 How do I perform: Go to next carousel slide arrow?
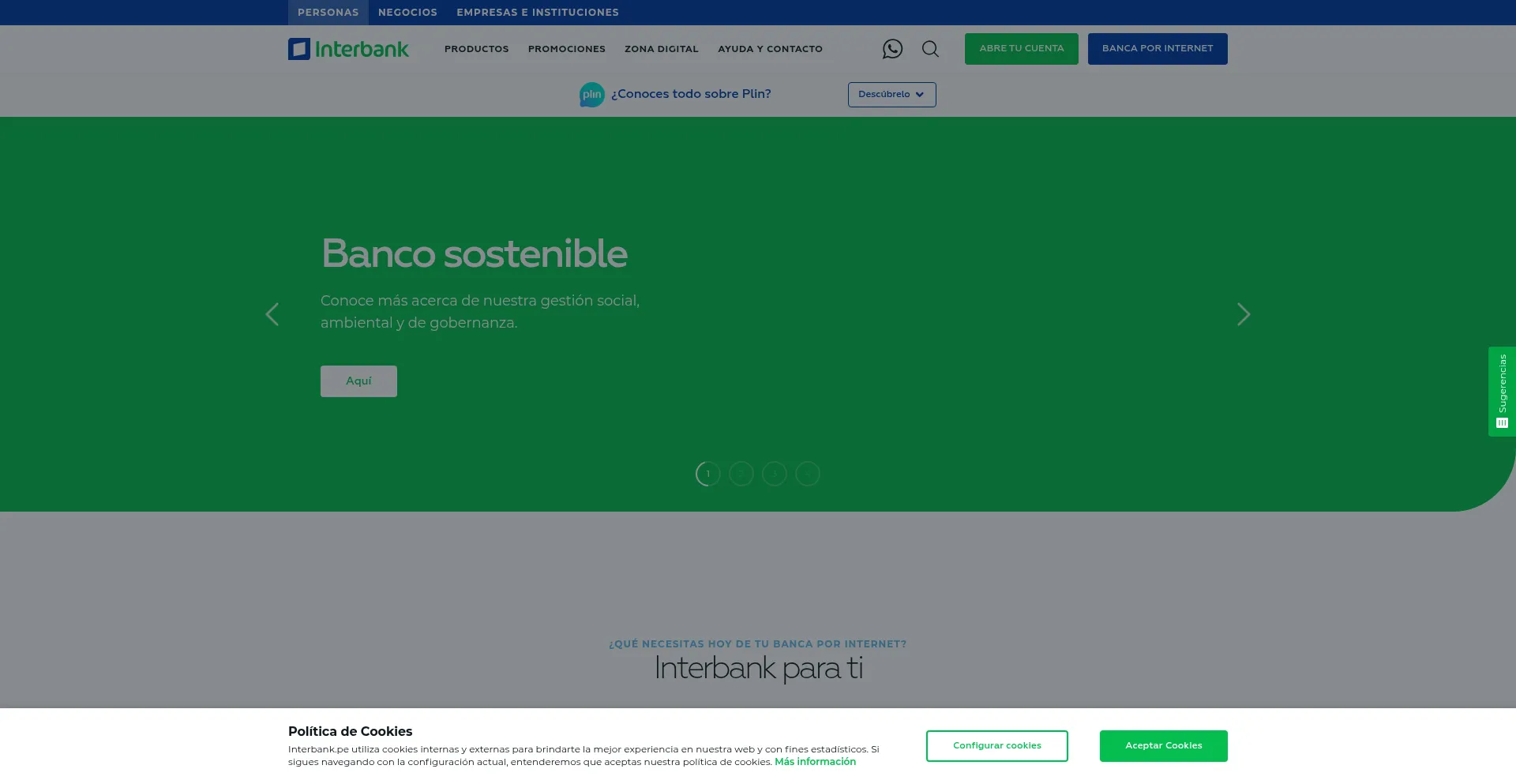click(1244, 314)
